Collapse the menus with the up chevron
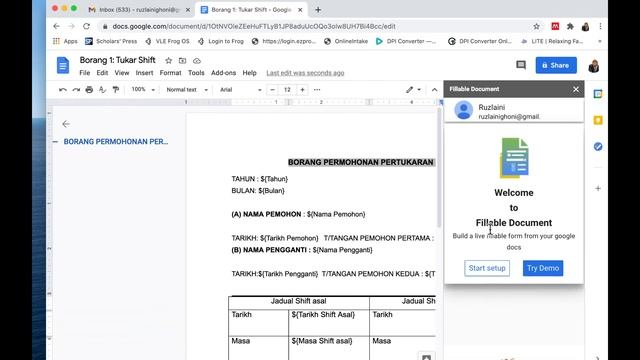This screenshot has height=360, width=640. [x=434, y=90]
